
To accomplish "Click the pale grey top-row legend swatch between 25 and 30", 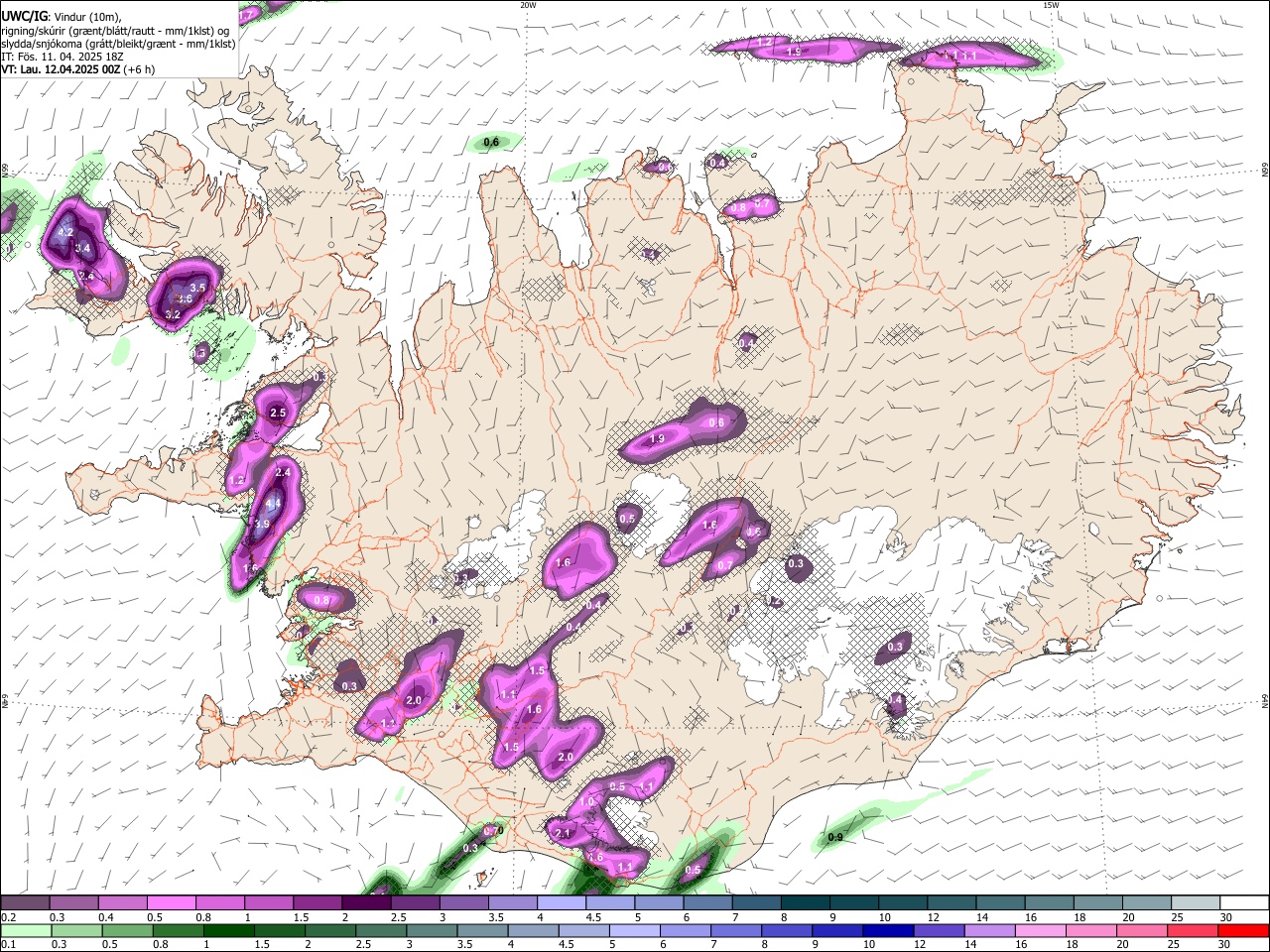I will click(1195, 902).
